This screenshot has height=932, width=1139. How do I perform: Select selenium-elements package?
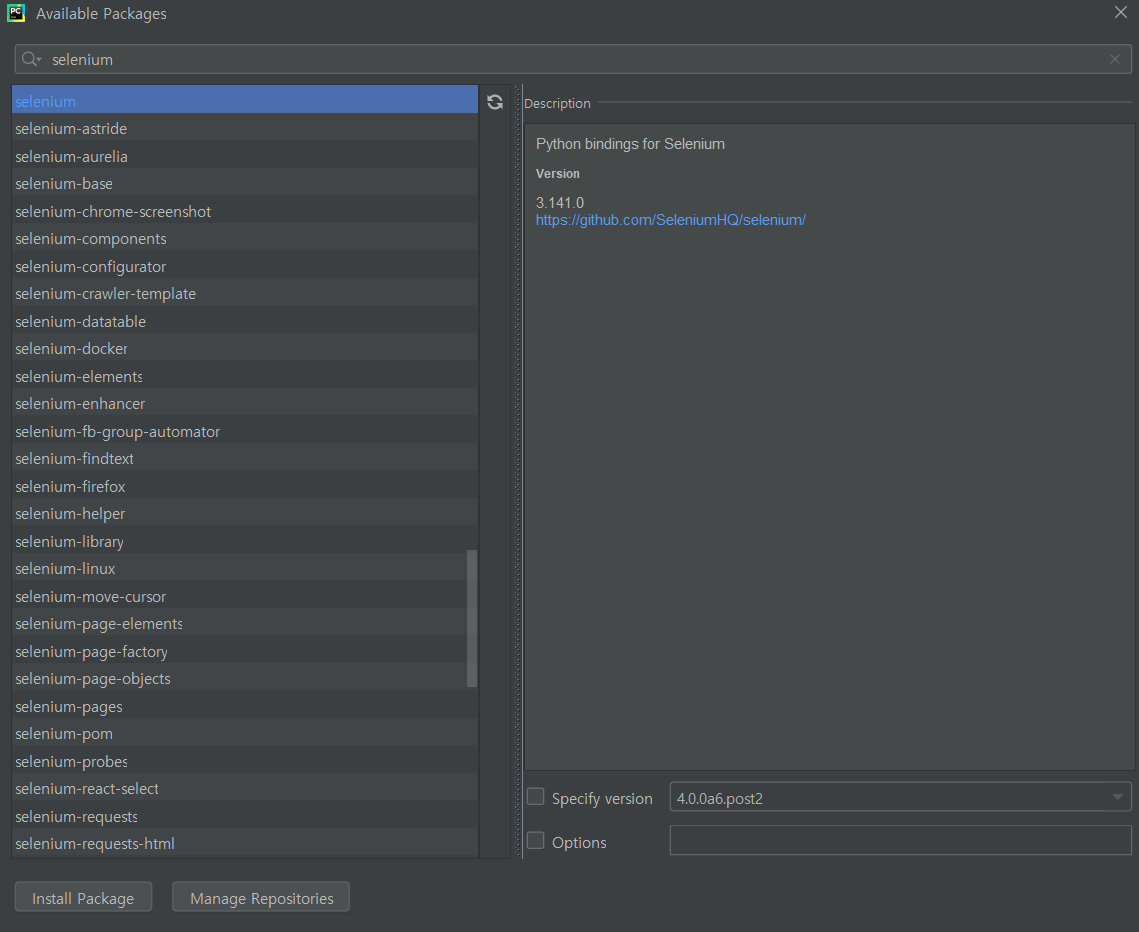245,376
